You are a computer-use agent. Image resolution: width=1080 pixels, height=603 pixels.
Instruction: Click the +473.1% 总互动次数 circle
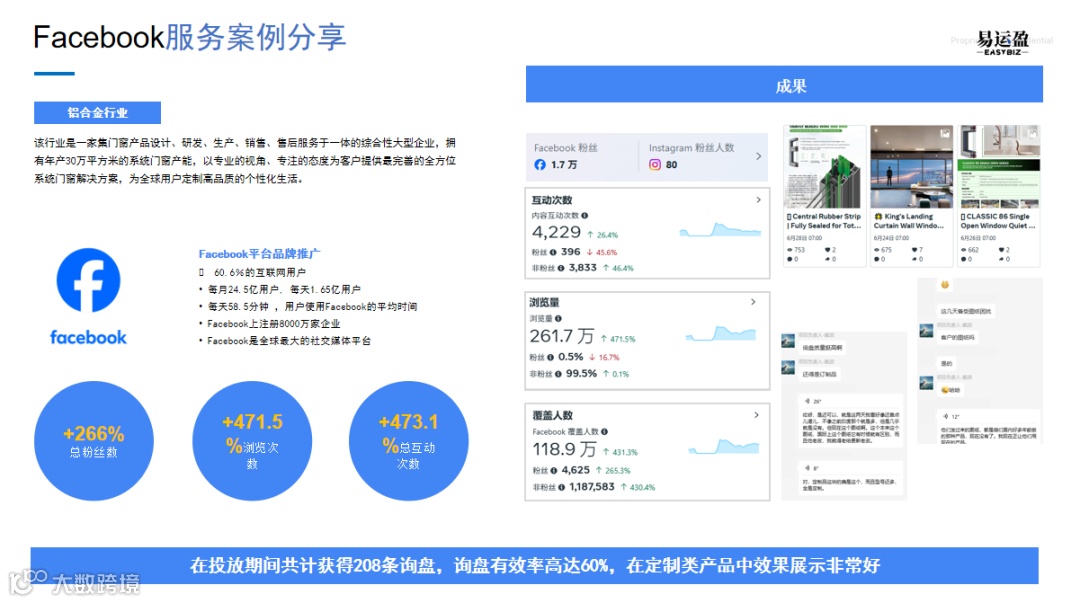click(408, 441)
